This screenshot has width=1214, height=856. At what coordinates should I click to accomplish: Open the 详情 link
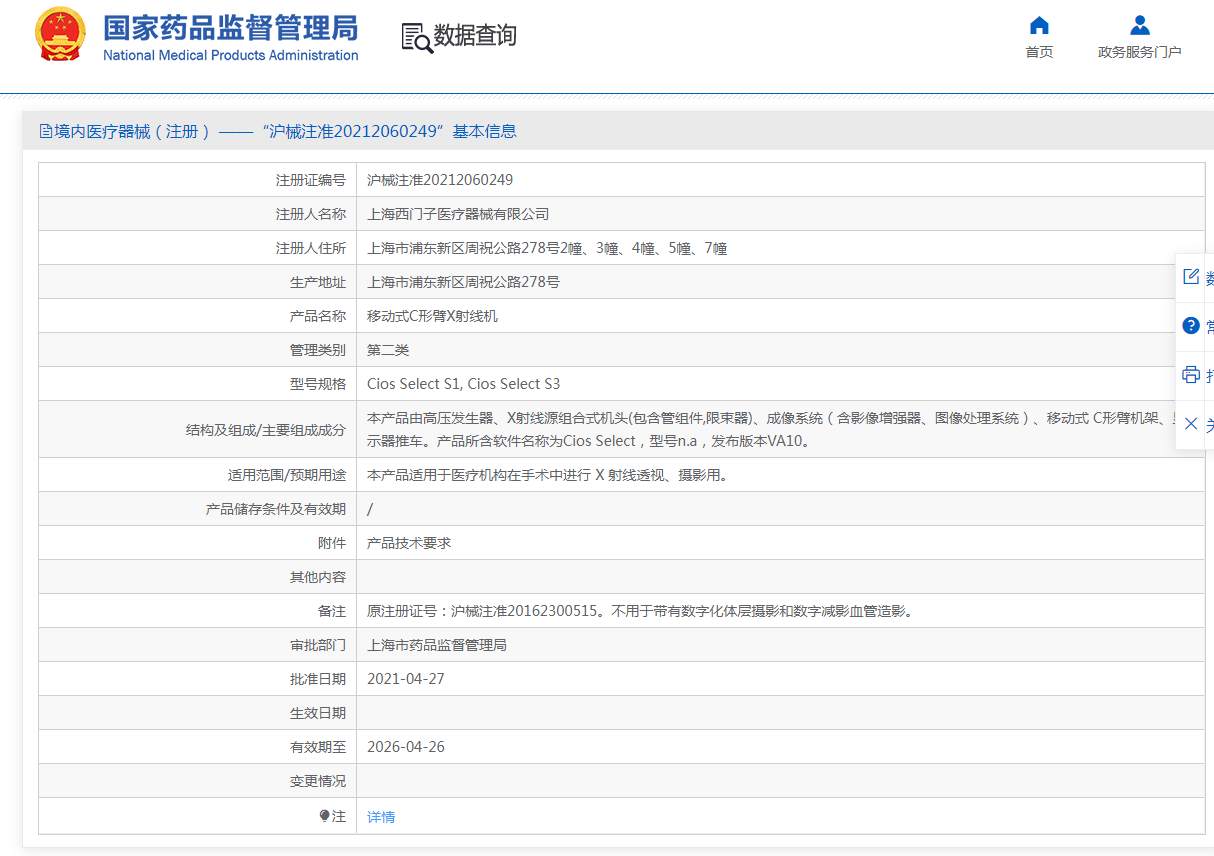pos(381,817)
